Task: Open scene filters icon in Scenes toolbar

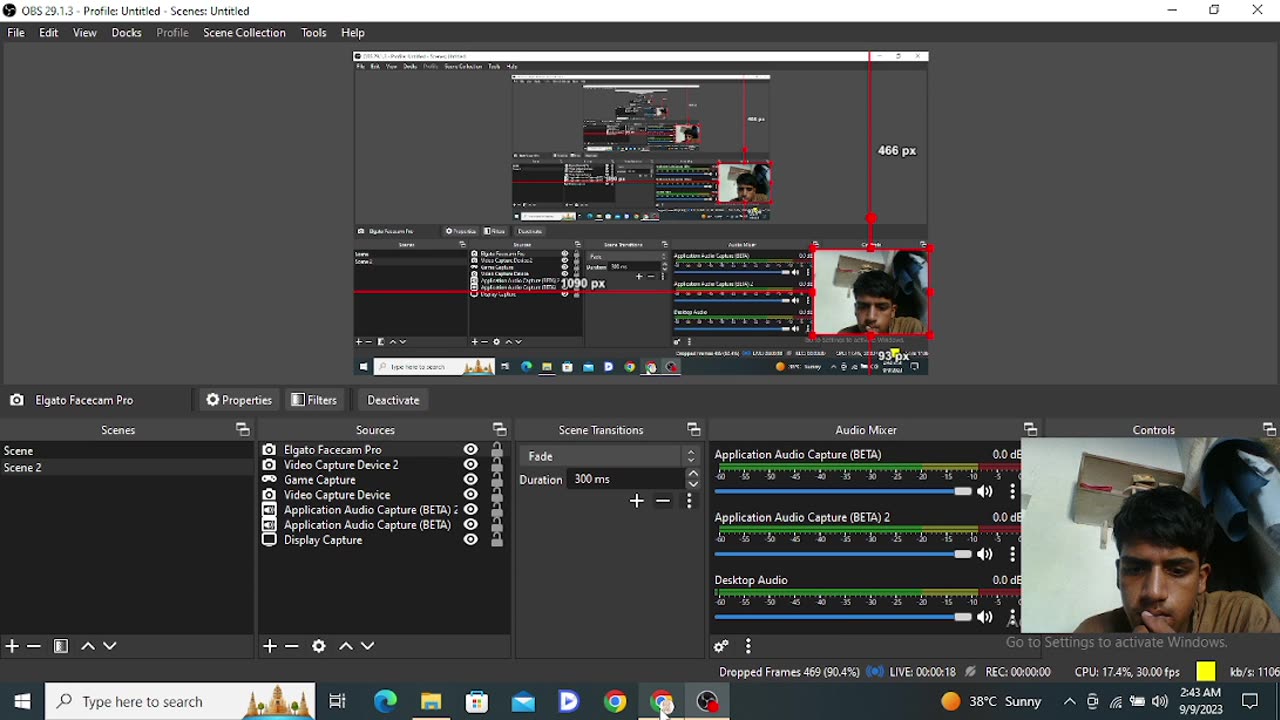Action: [61, 646]
